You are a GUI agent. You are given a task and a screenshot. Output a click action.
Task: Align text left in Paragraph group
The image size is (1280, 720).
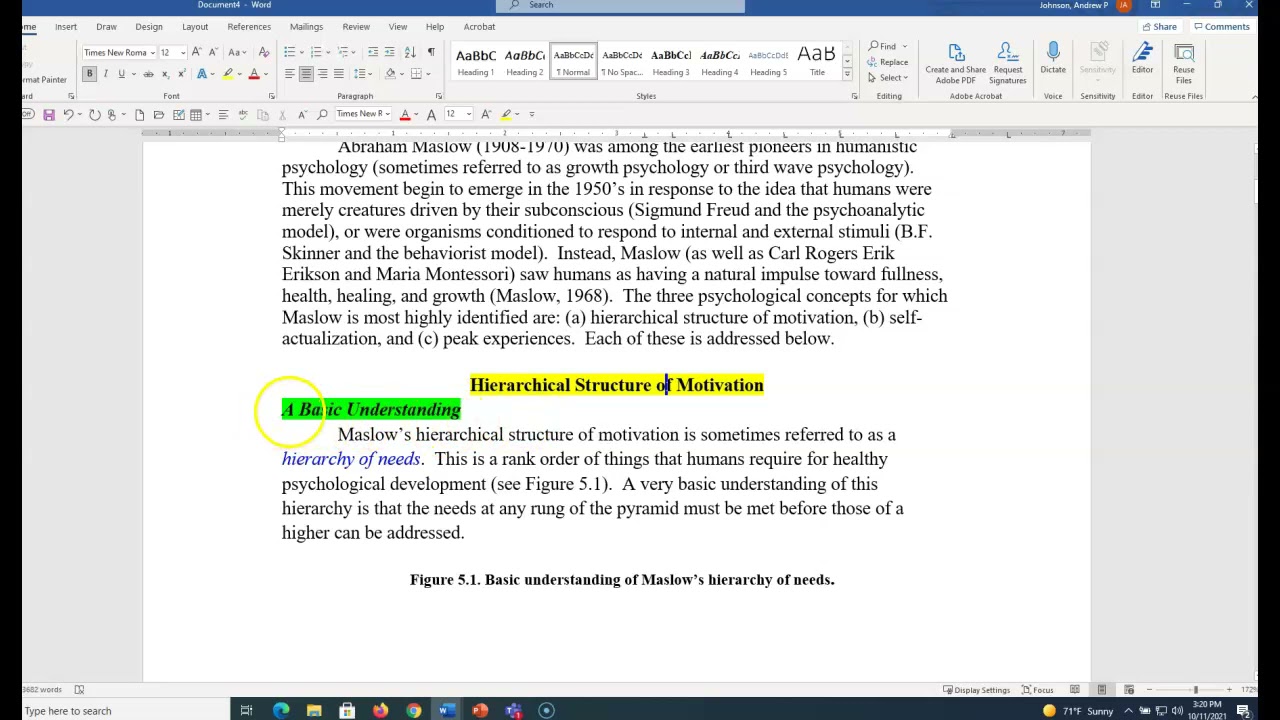click(x=289, y=74)
